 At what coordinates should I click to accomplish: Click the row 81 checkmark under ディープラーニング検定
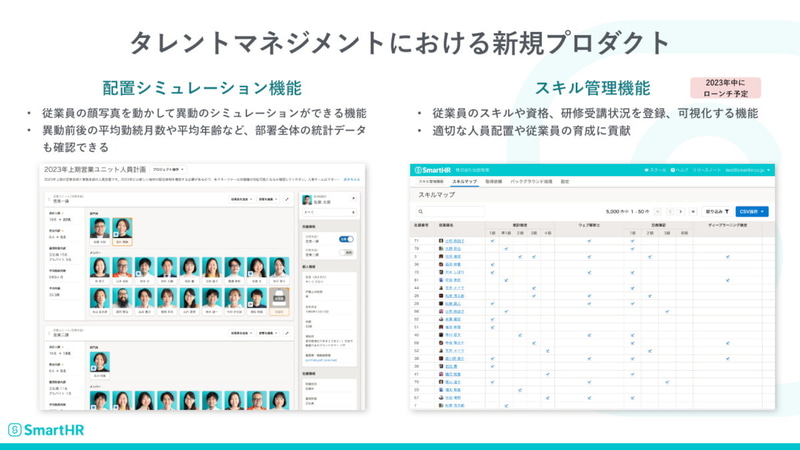point(728,280)
